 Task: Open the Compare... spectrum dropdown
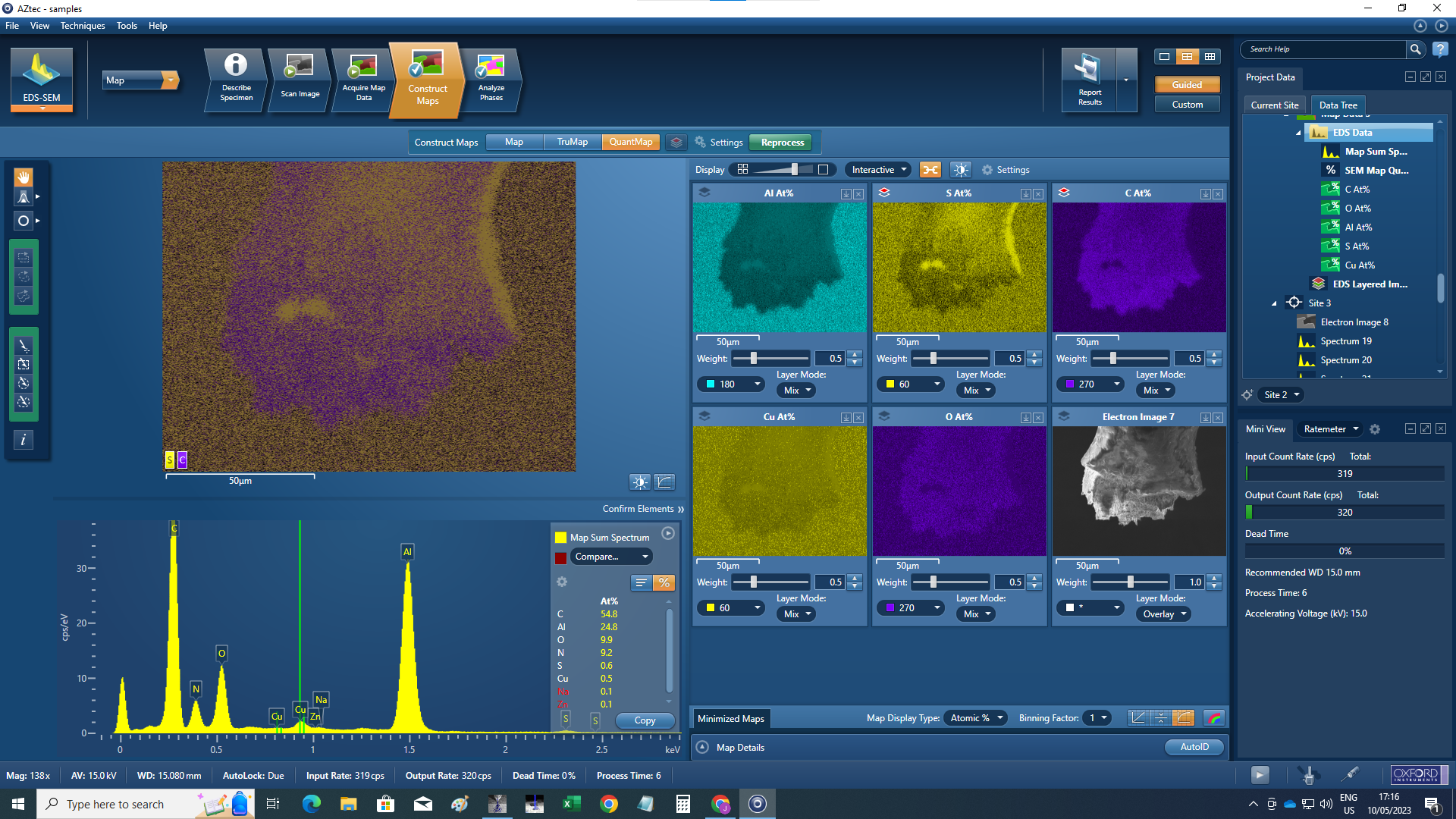tap(611, 557)
